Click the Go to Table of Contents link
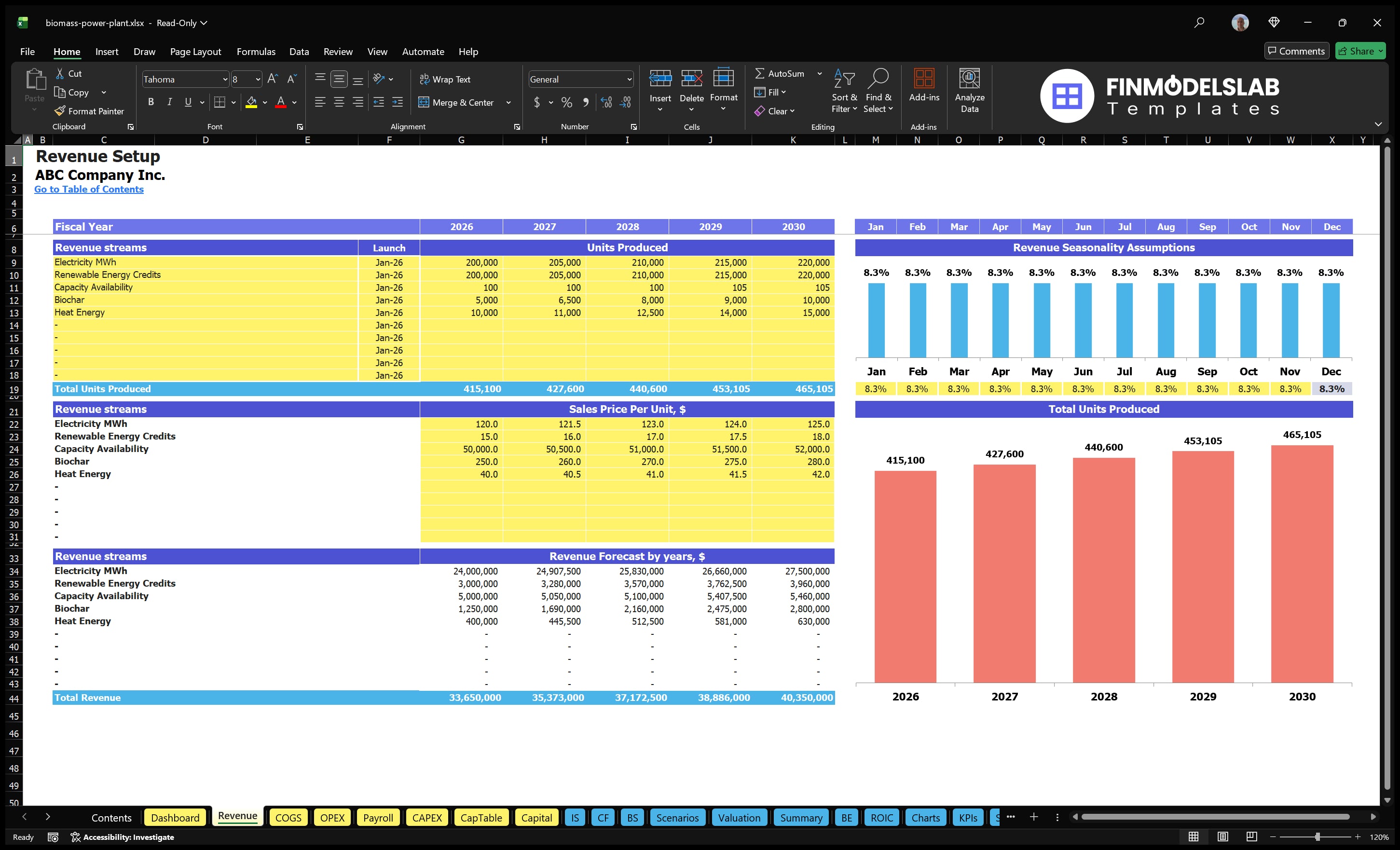 coord(89,189)
